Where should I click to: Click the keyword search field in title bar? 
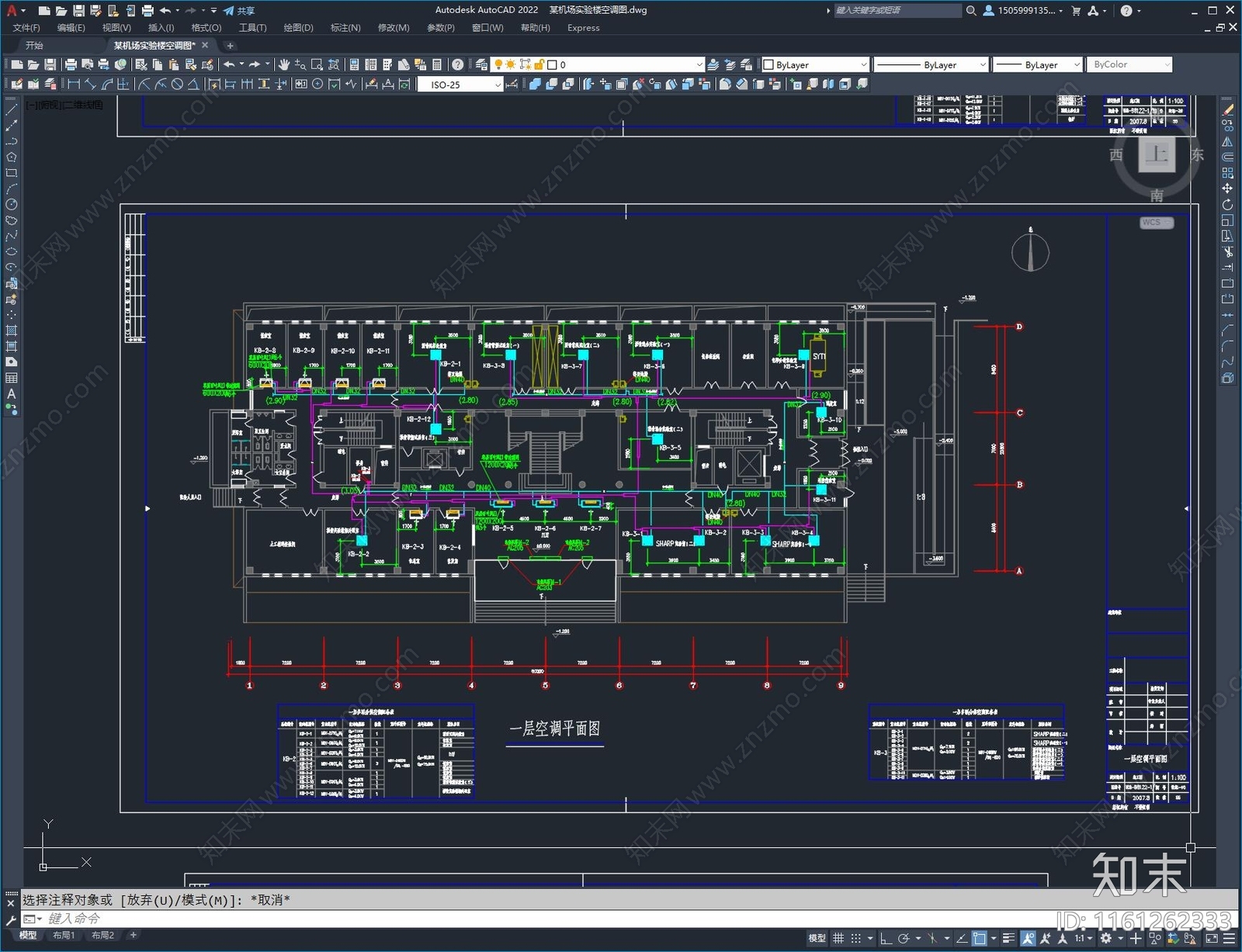tap(897, 11)
